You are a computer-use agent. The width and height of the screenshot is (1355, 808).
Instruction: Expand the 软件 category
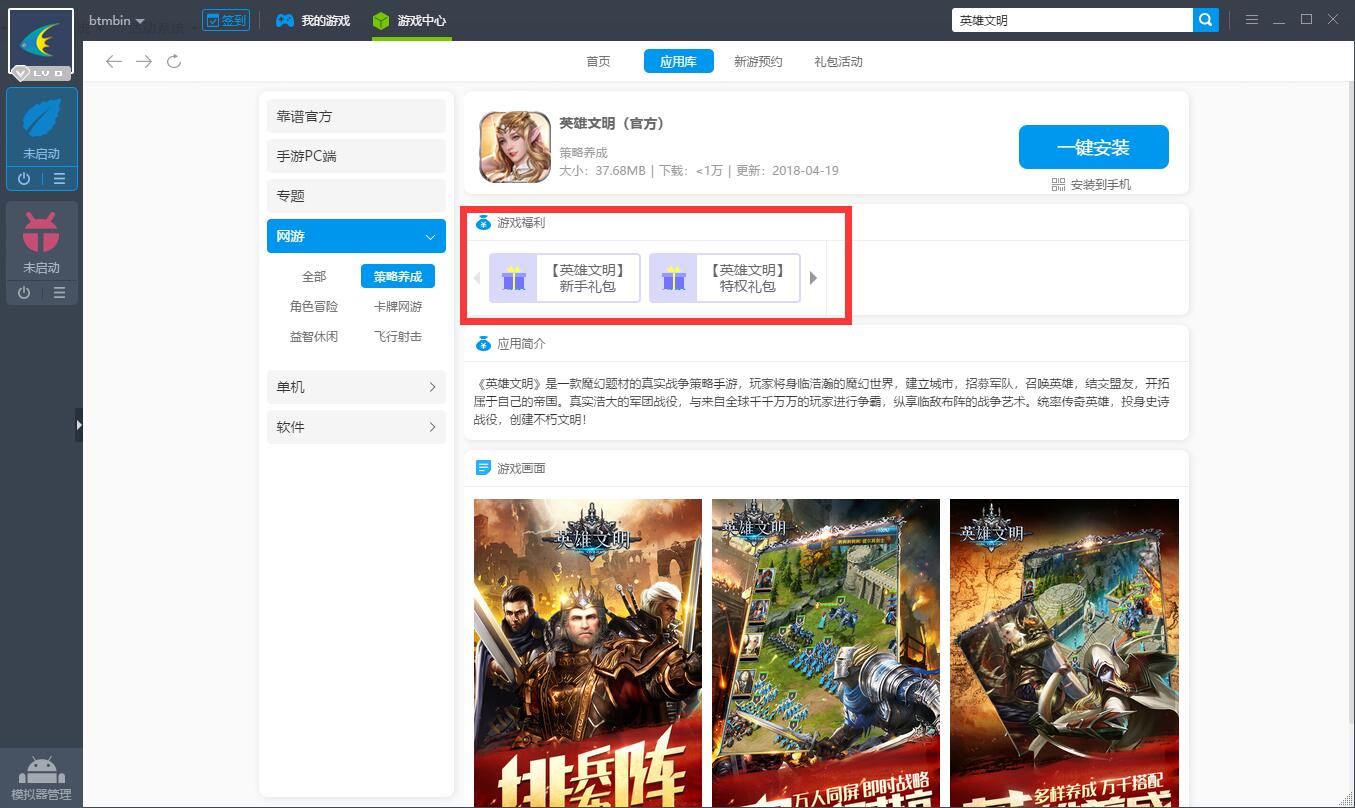click(x=356, y=427)
